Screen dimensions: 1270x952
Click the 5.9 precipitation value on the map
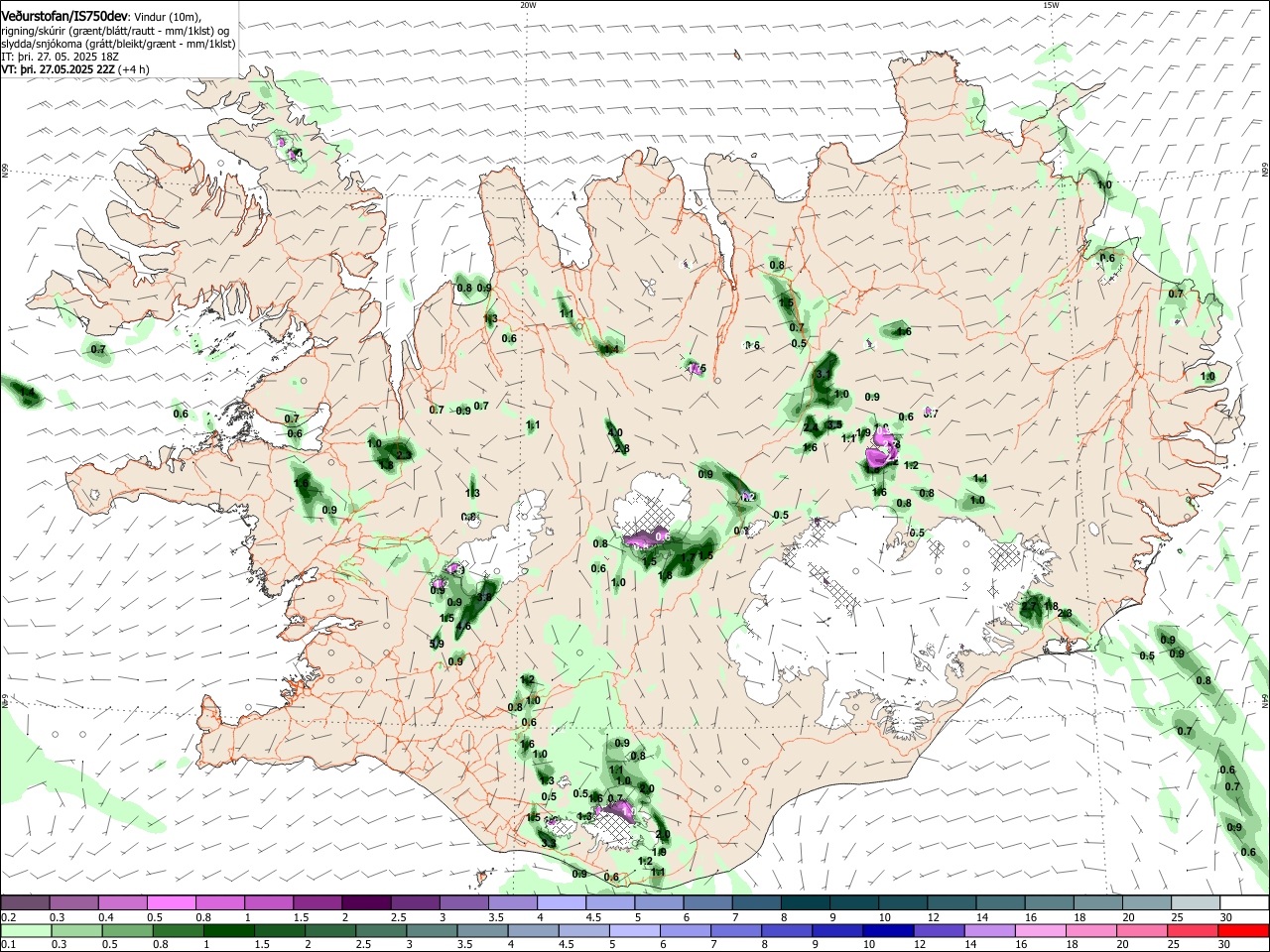coord(437,644)
